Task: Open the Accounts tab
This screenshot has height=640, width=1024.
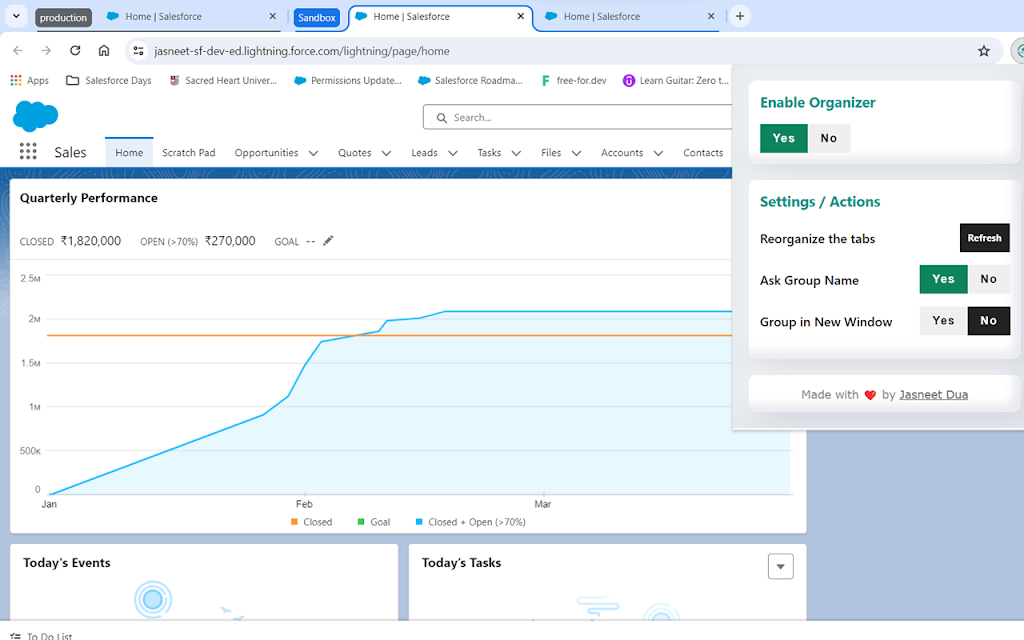Action: click(622, 153)
